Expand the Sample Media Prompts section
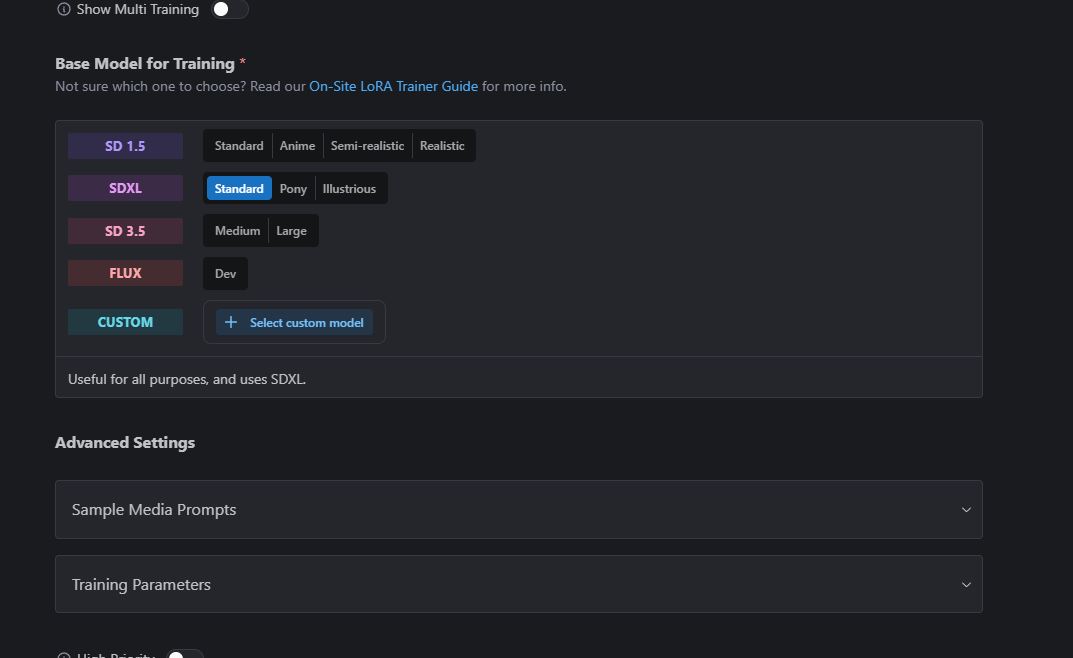1073x658 pixels. (519, 510)
